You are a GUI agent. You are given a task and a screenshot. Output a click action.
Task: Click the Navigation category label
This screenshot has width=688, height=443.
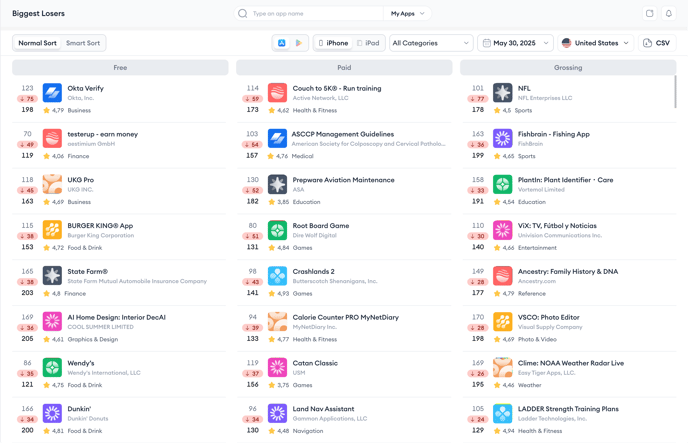(308, 431)
